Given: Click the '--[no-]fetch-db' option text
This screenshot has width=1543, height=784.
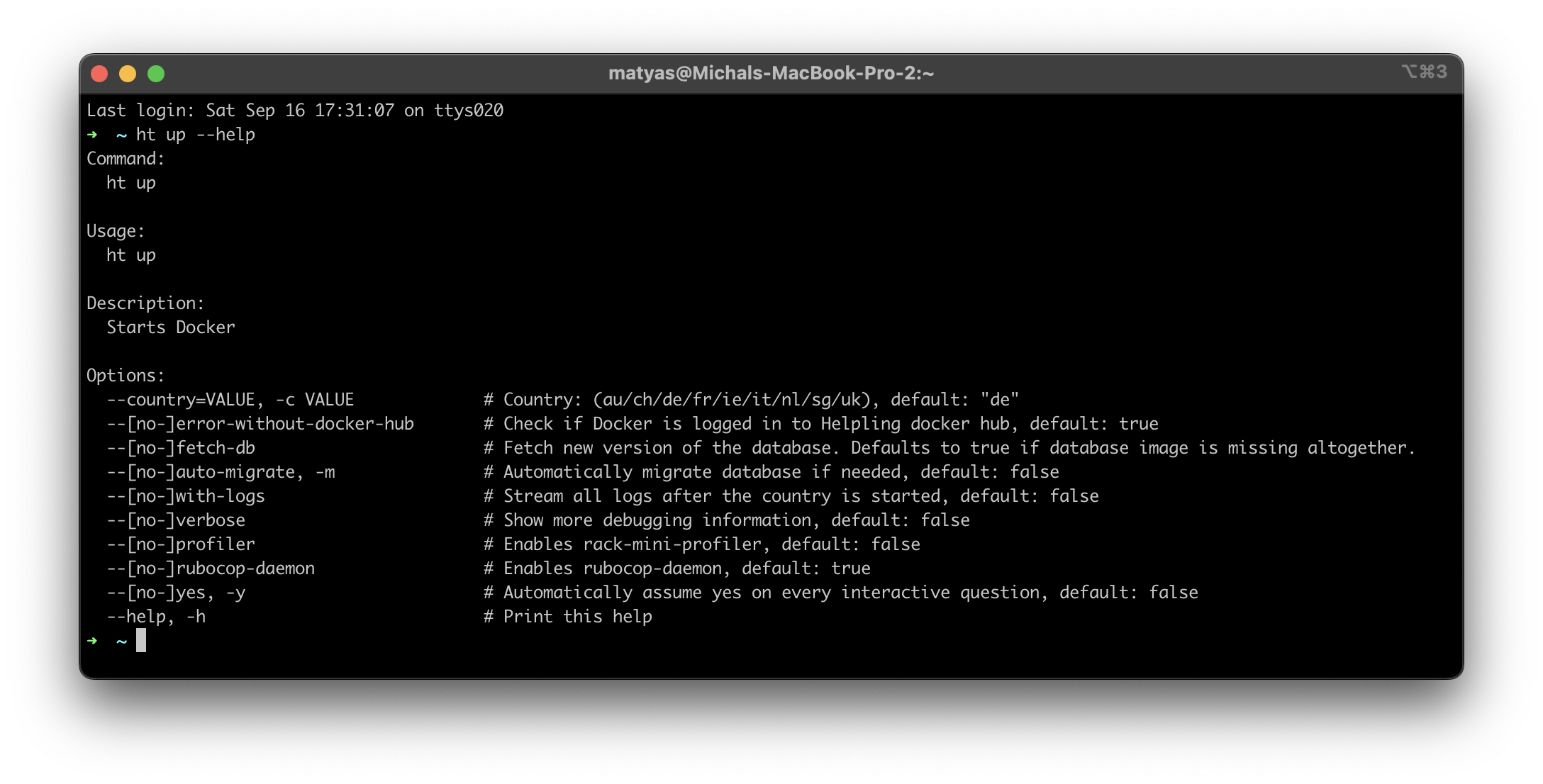Looking at the screenshot, I should coord(180,448).
